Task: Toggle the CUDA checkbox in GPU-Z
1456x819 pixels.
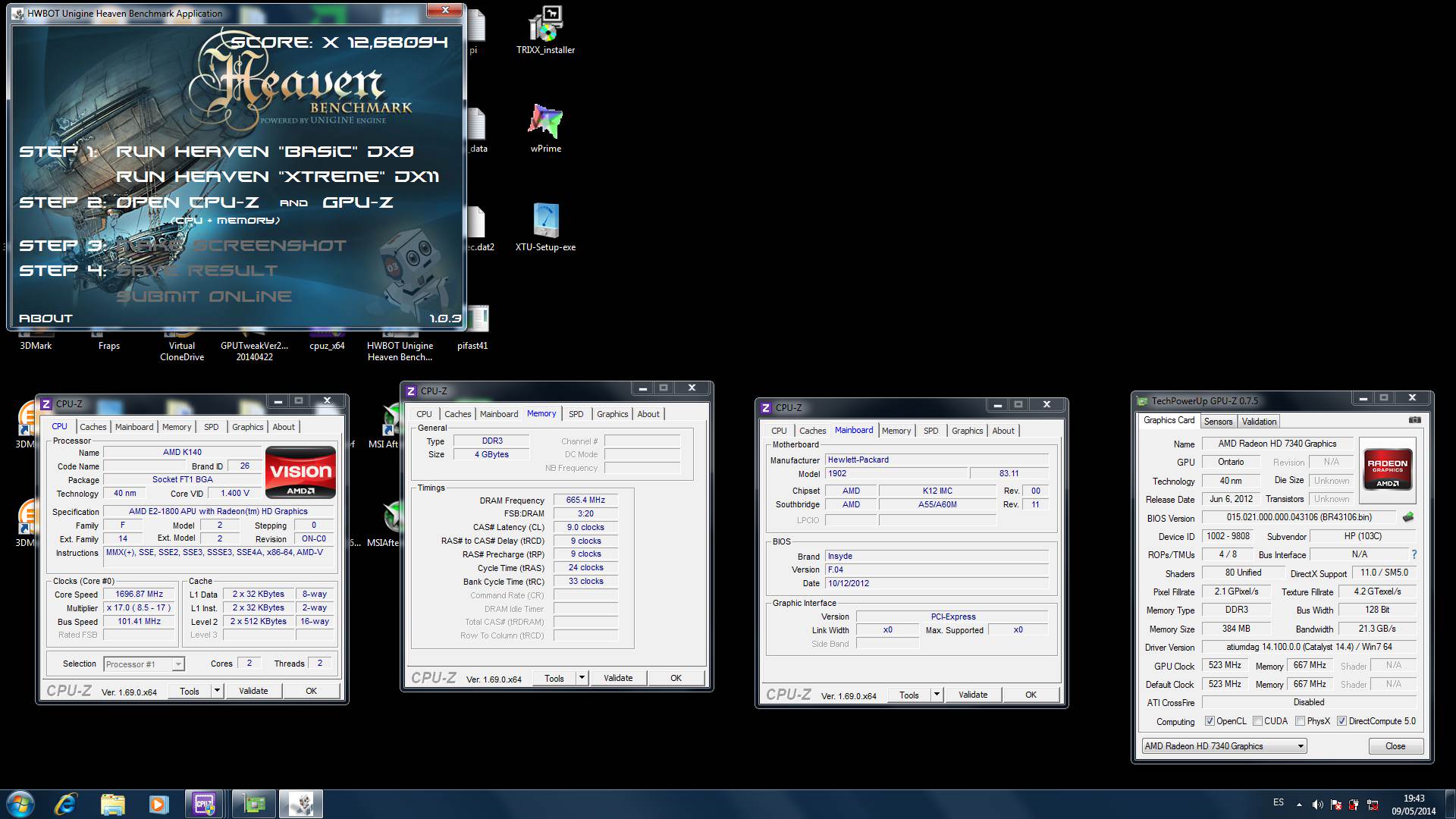Action: coord(1257,721)
